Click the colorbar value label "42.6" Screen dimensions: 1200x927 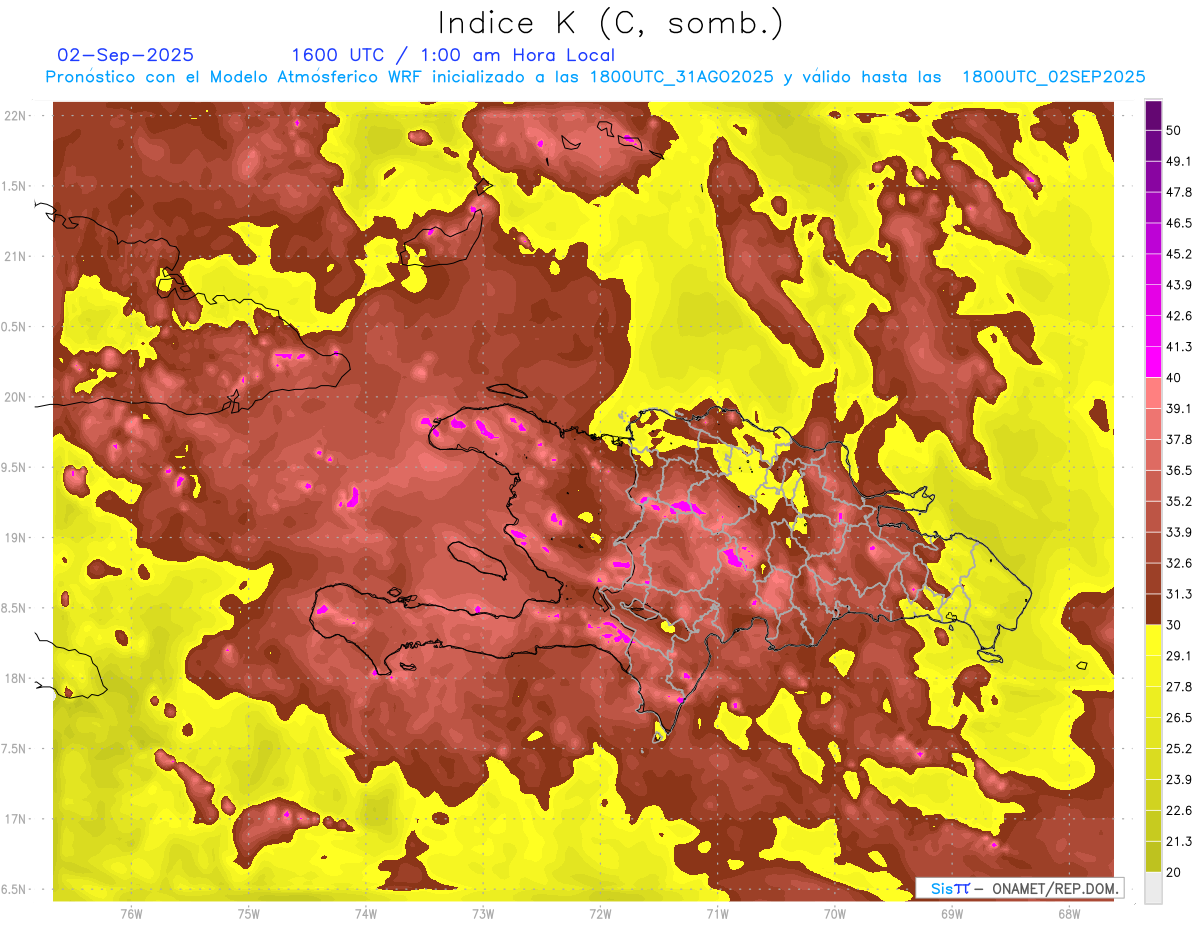[1179, 316]
